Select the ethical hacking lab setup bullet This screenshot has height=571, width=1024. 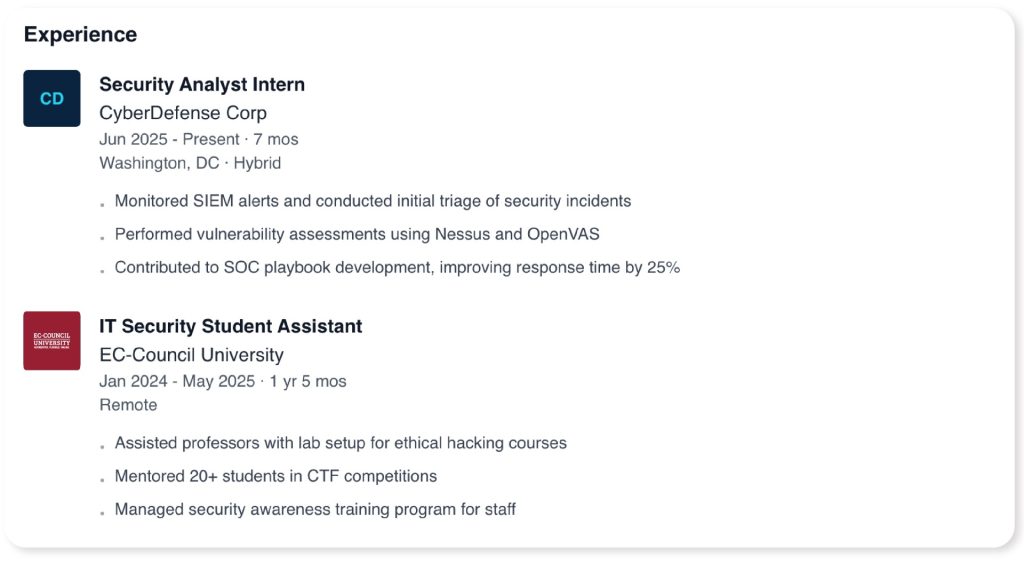341,442
